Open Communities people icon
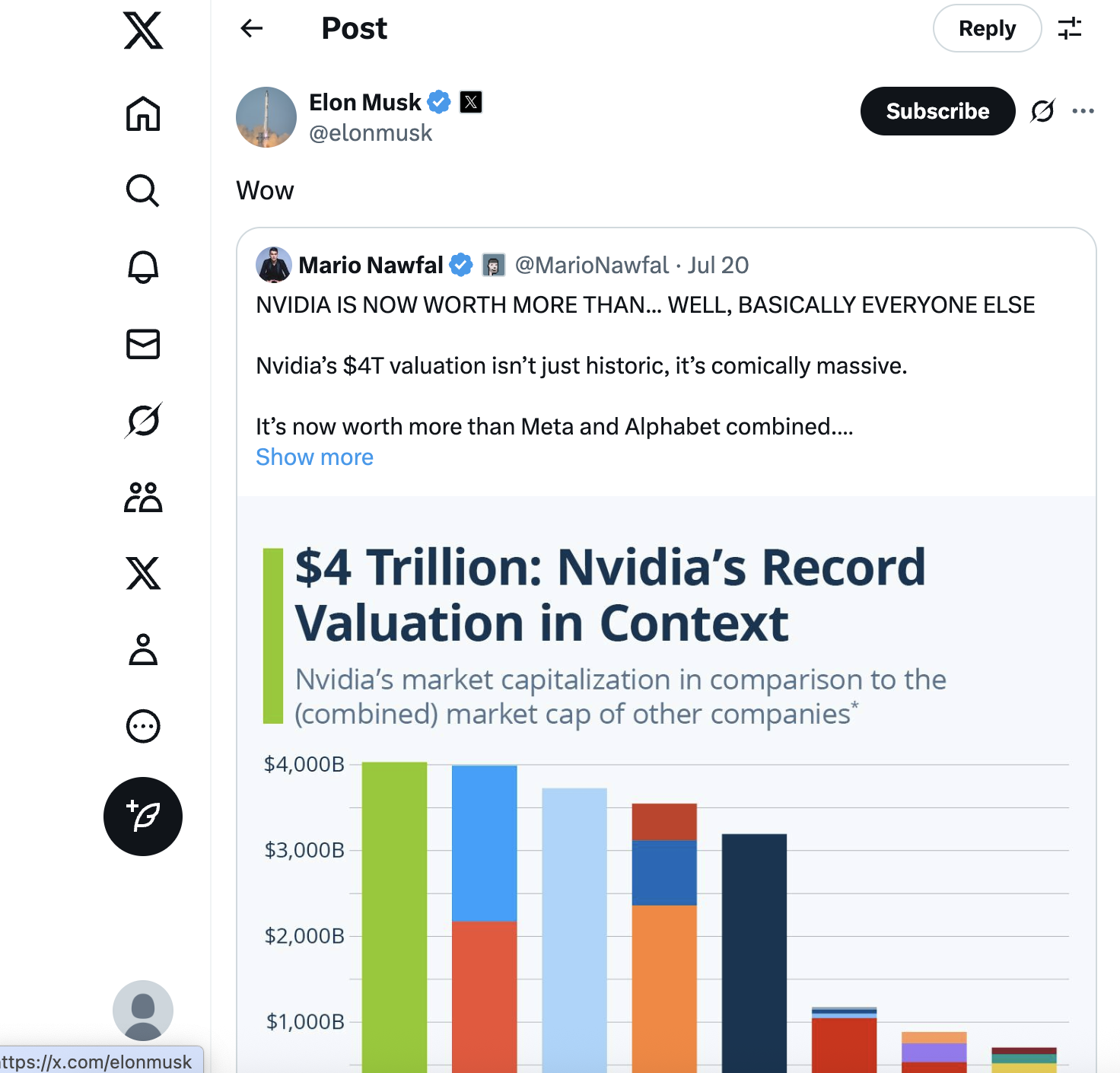 [143, 497]
